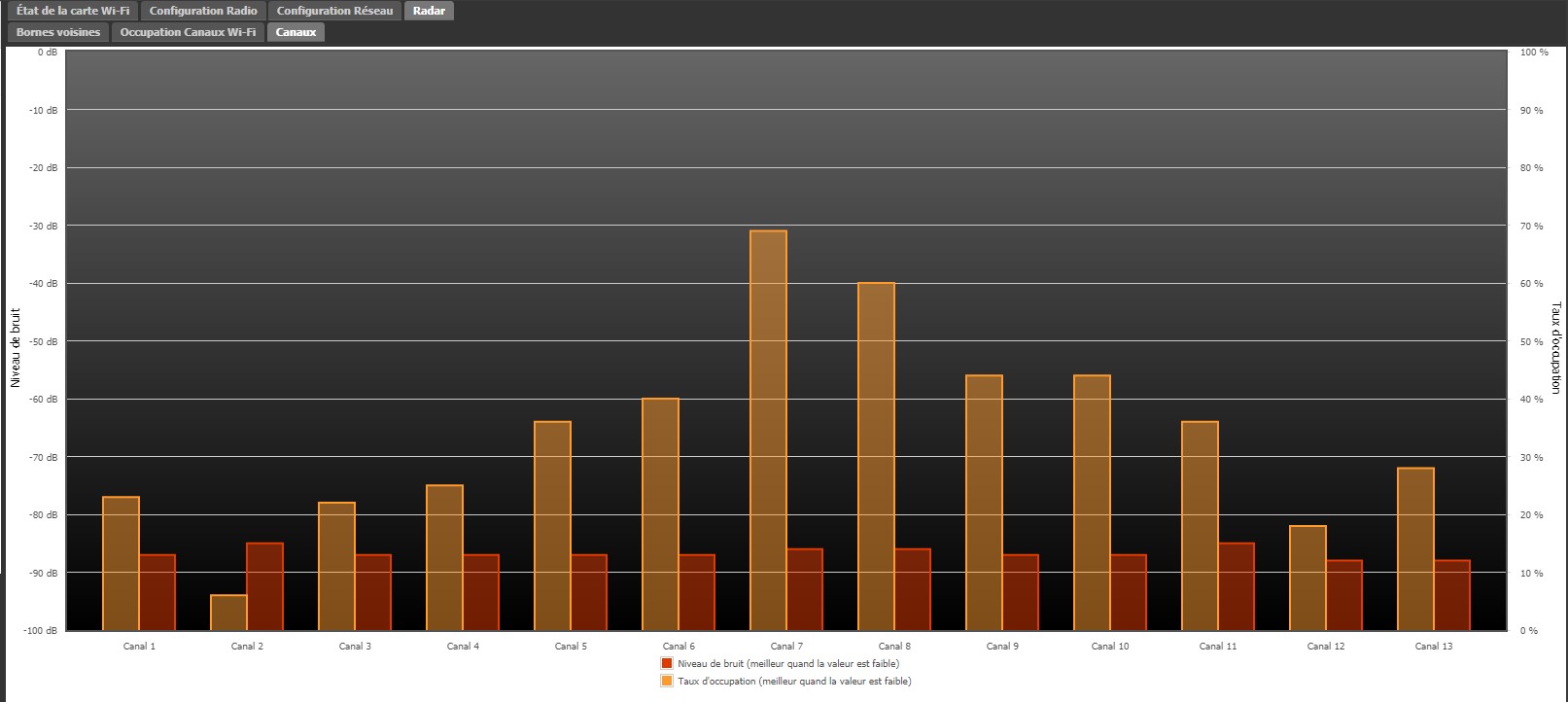
Task: Click the orange Taux d'occupation legend swatch
Action: [x=667, y=681]
